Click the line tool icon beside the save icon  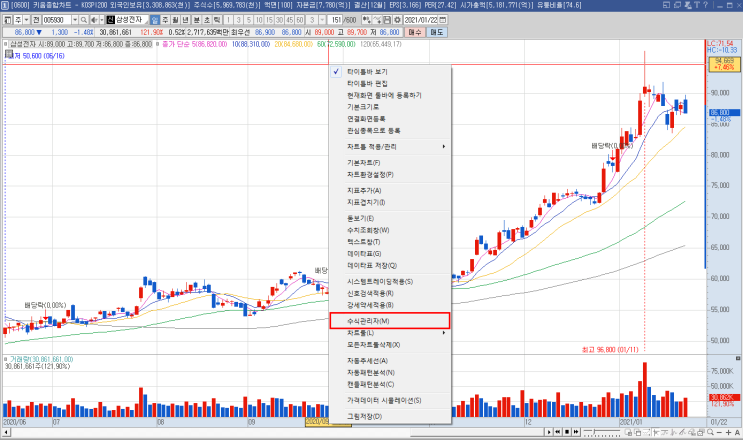(377, 20)
